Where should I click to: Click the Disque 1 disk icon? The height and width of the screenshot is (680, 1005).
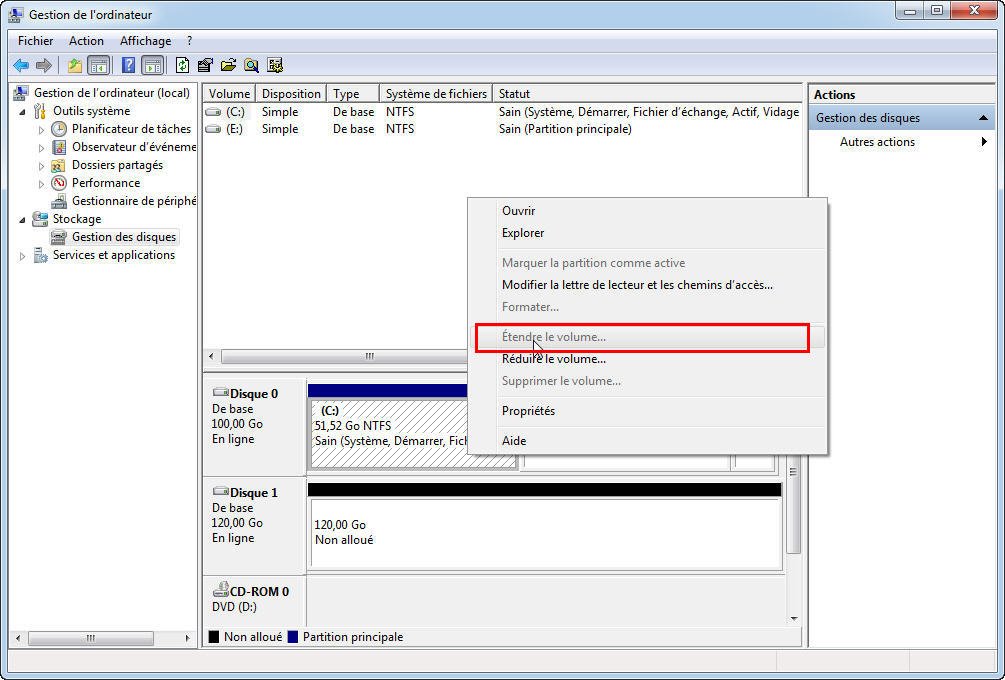(220, 492)
